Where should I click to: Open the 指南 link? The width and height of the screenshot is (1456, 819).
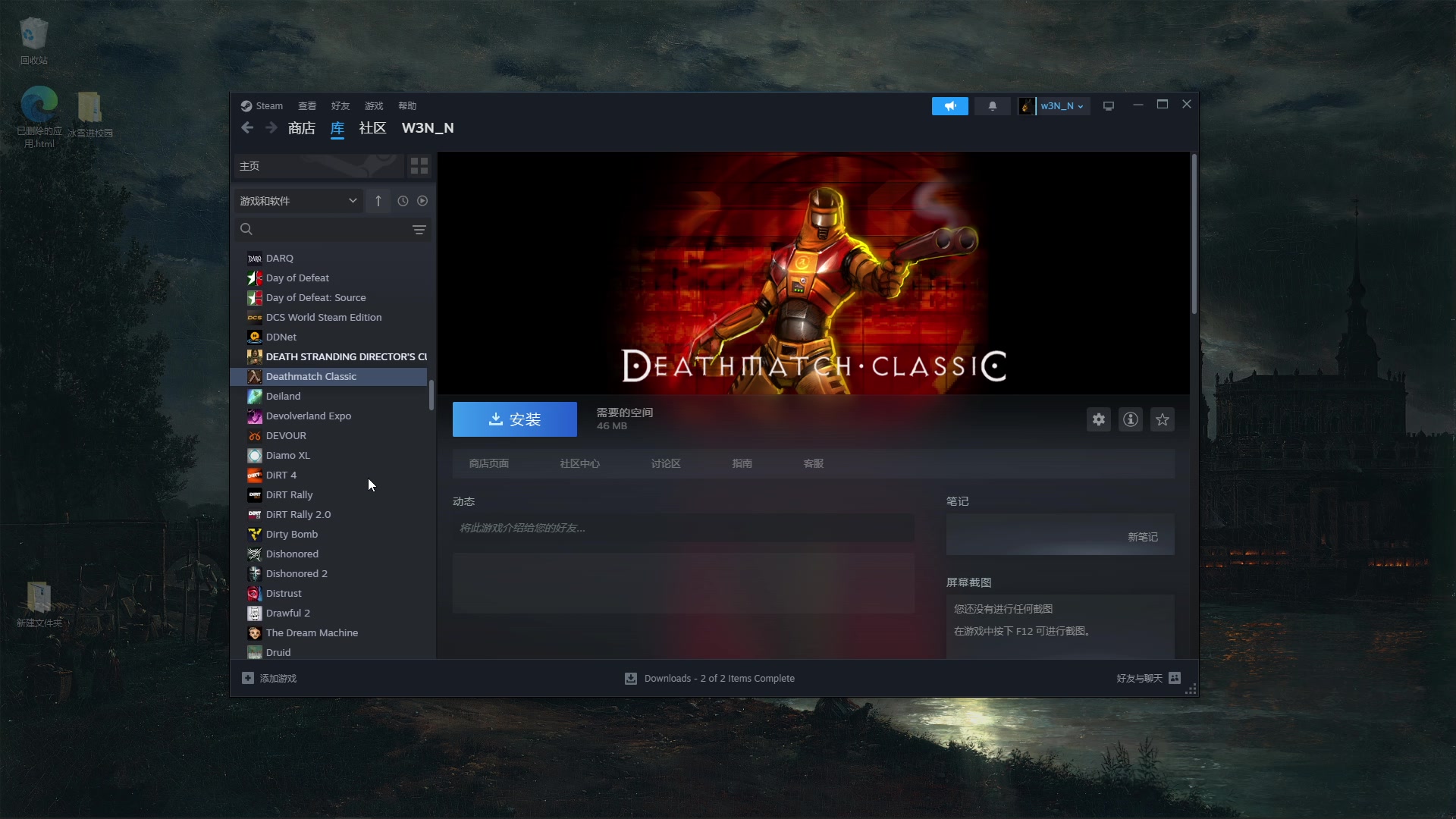coord(742,463)
